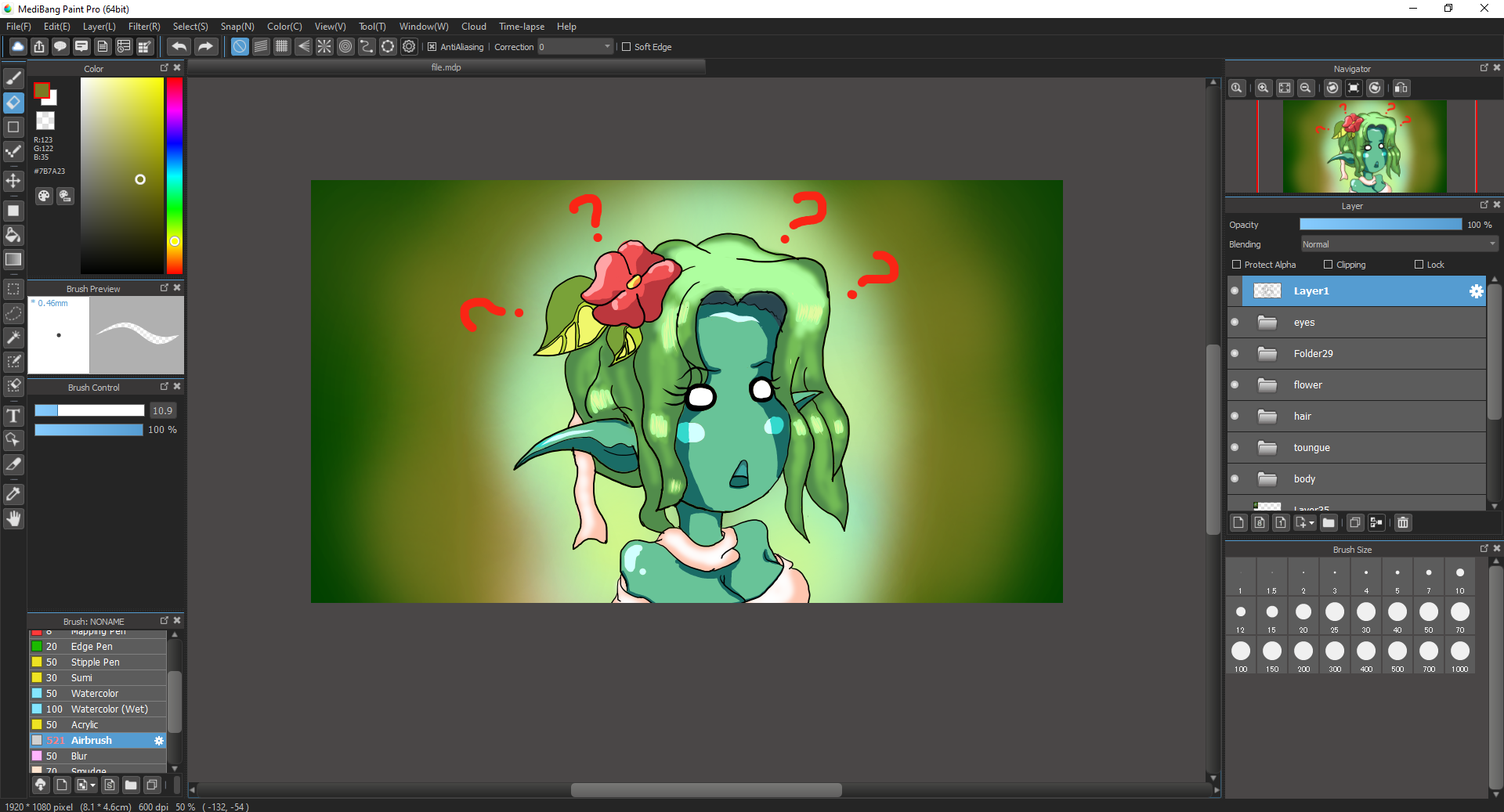Open the Snap menu
The width and height of the screenshot is (1504, 812).
pyautogui.click(x=237, y=27)
